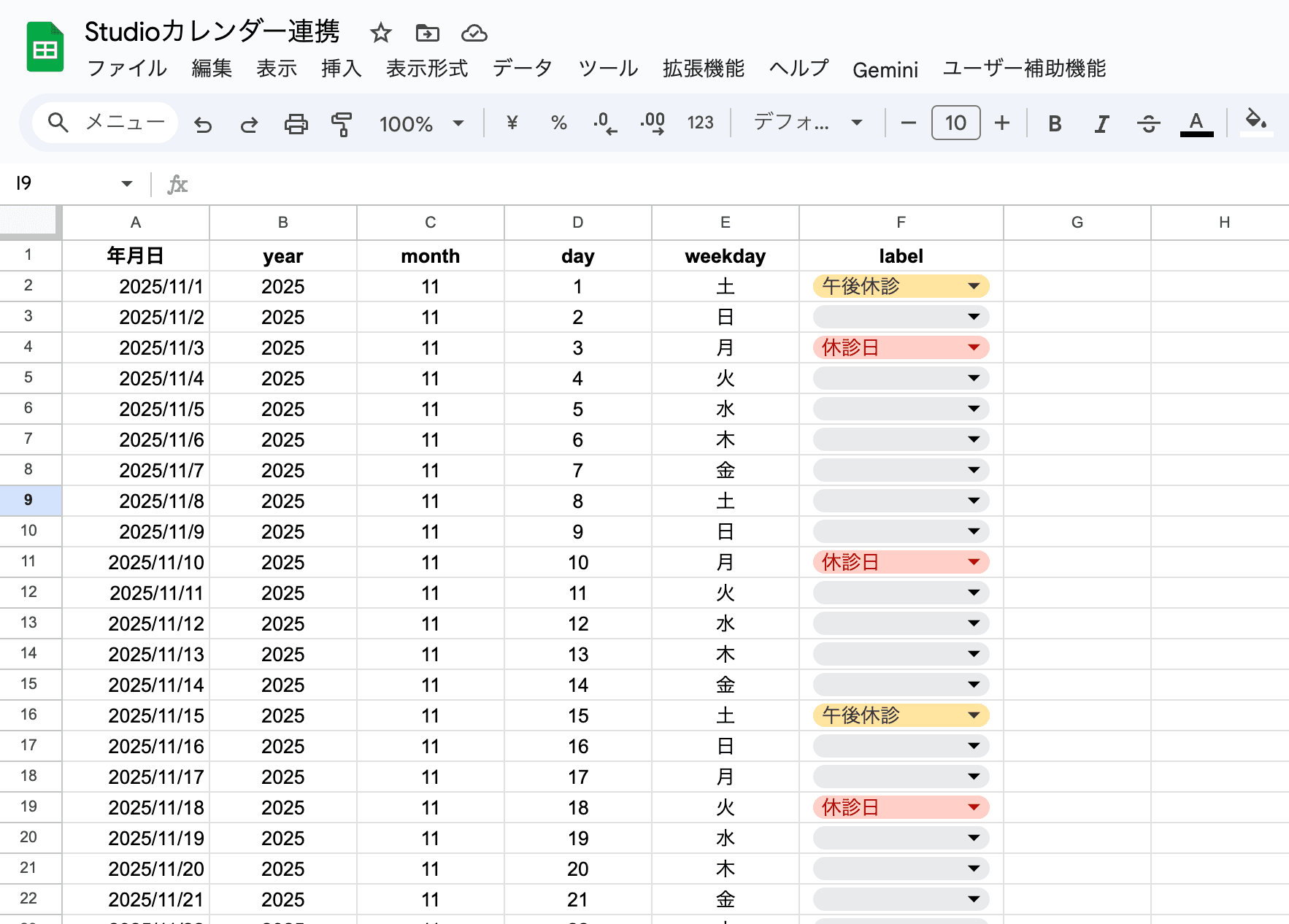The image size is (1289, 924).
Task: Open the font family デフォ... dropdown
Action: tap(808, 123)
